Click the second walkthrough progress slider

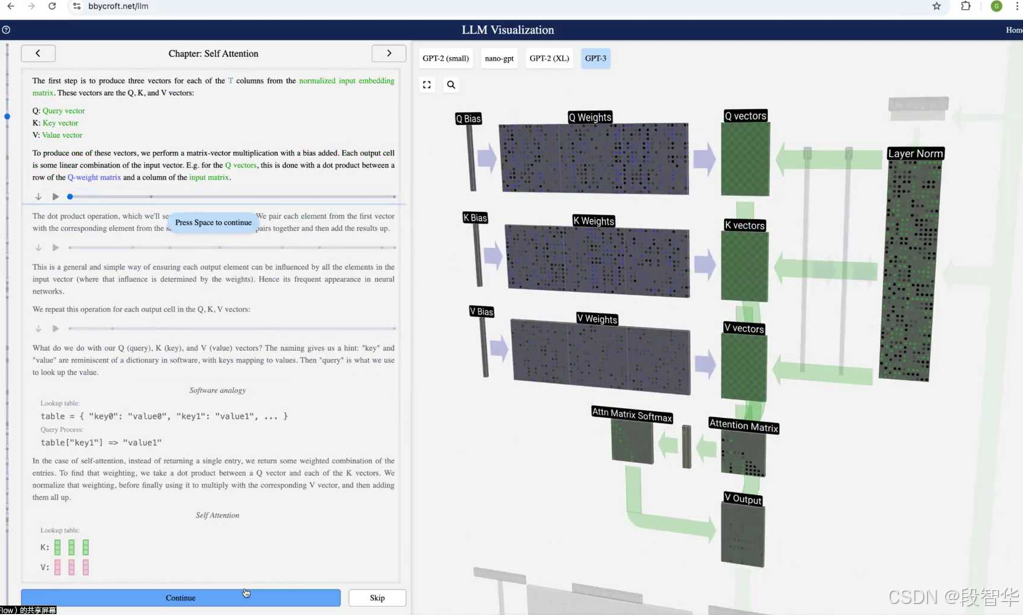coord(232,248)
